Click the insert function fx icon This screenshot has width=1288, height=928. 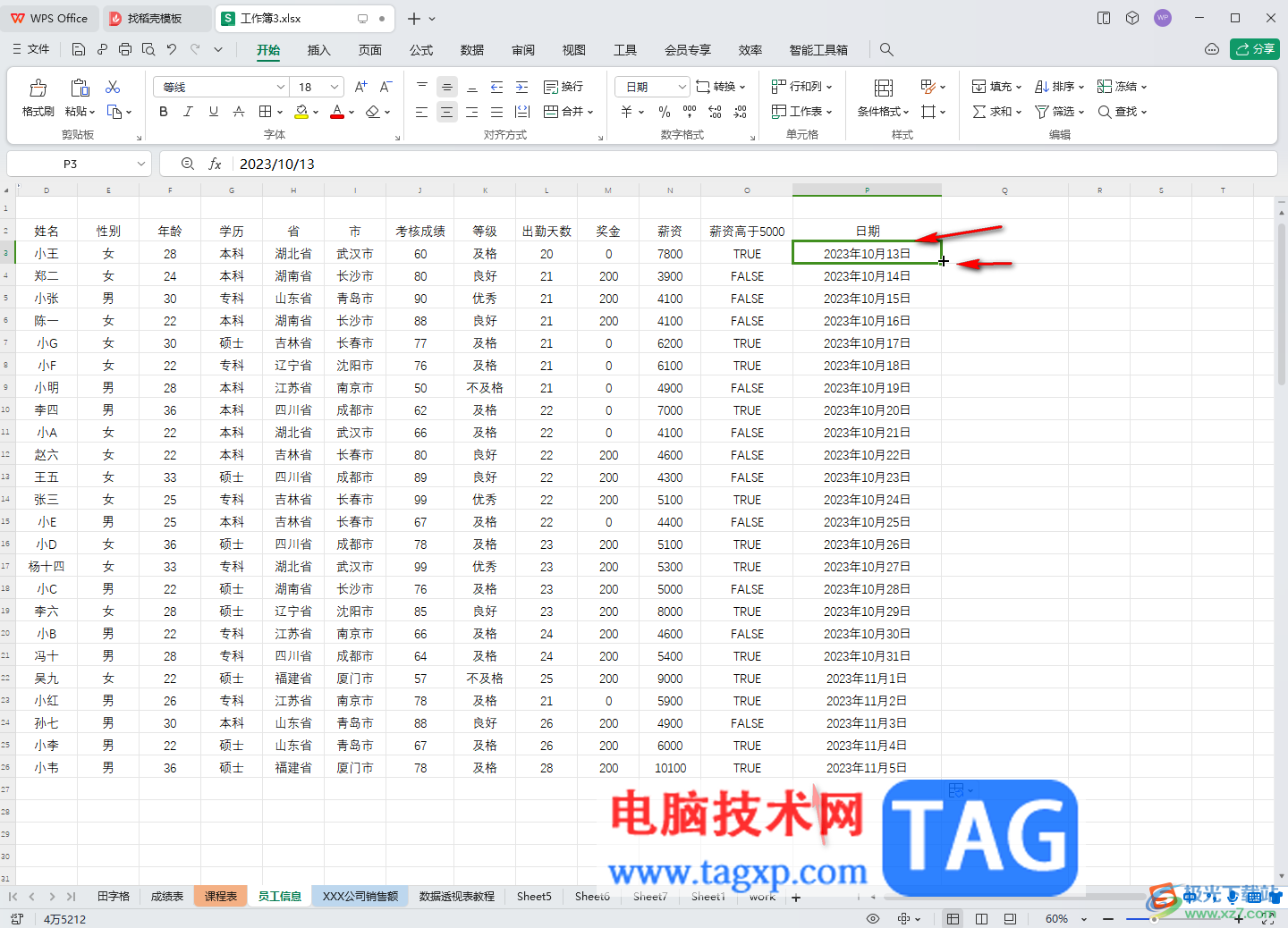coord(215,164)
